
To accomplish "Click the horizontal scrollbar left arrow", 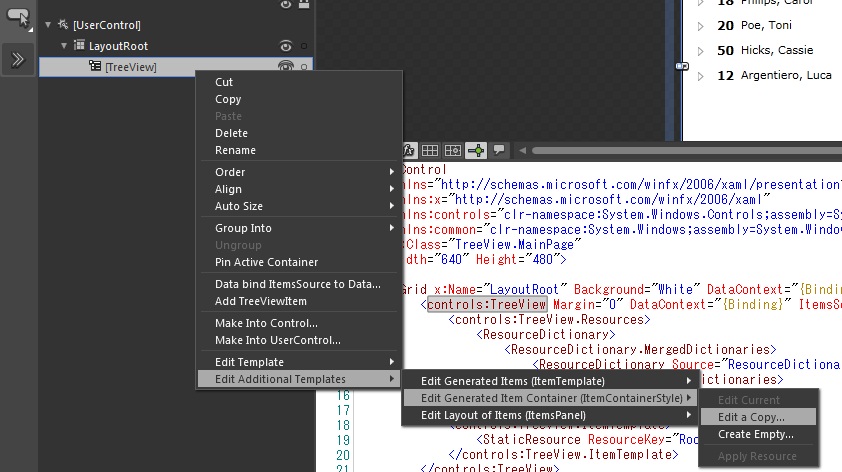I will tap(522, 150).
